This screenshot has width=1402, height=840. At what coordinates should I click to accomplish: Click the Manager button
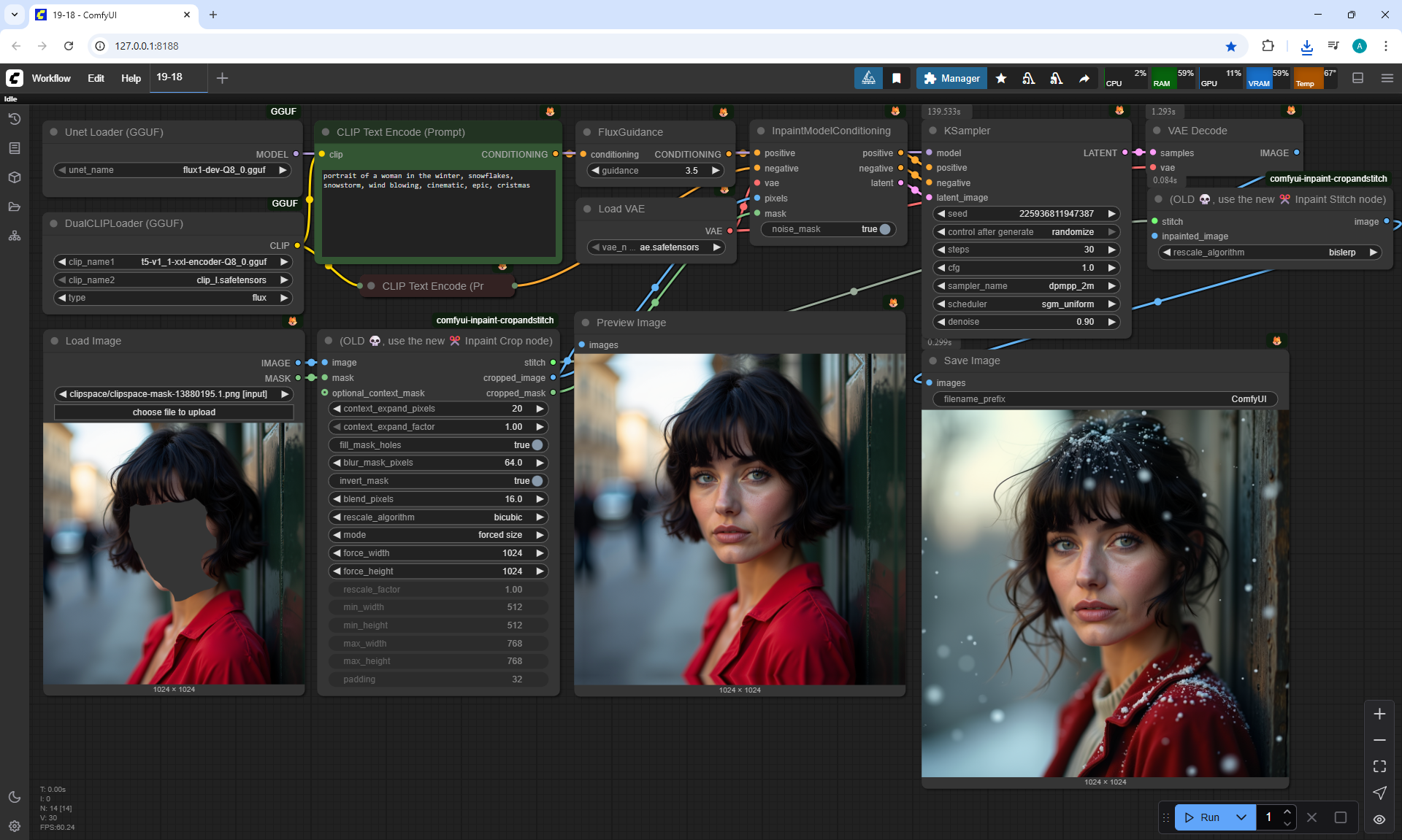pos(951,78)
